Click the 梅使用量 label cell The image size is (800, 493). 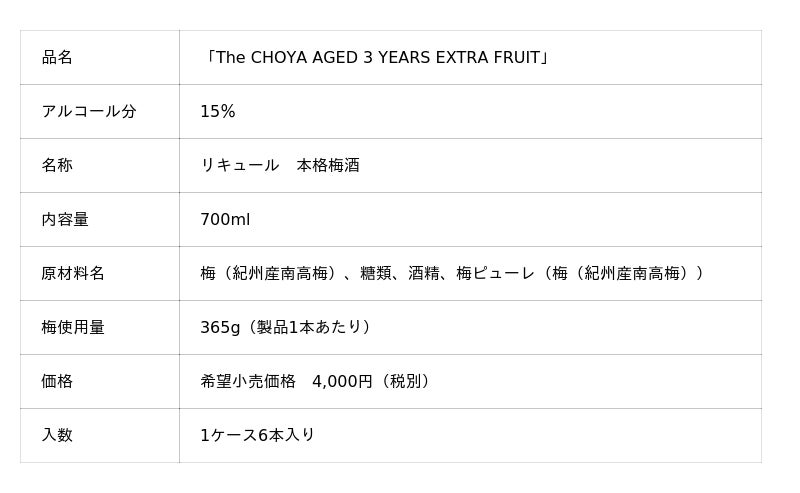73,328
